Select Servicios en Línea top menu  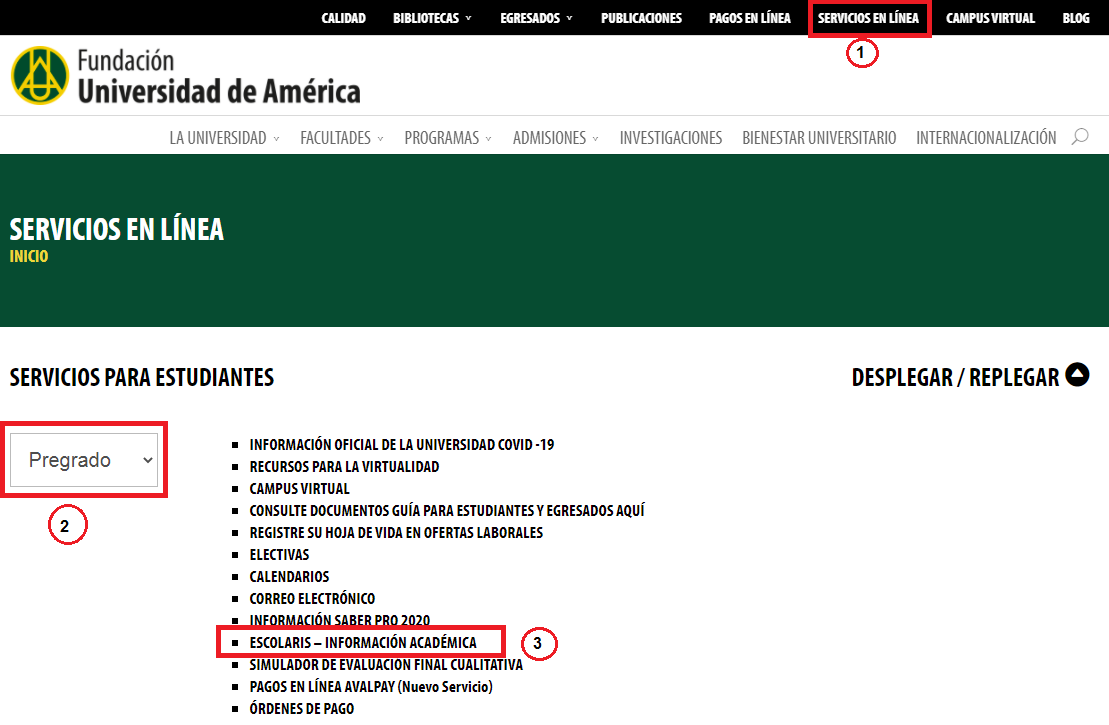coord(869,18)
